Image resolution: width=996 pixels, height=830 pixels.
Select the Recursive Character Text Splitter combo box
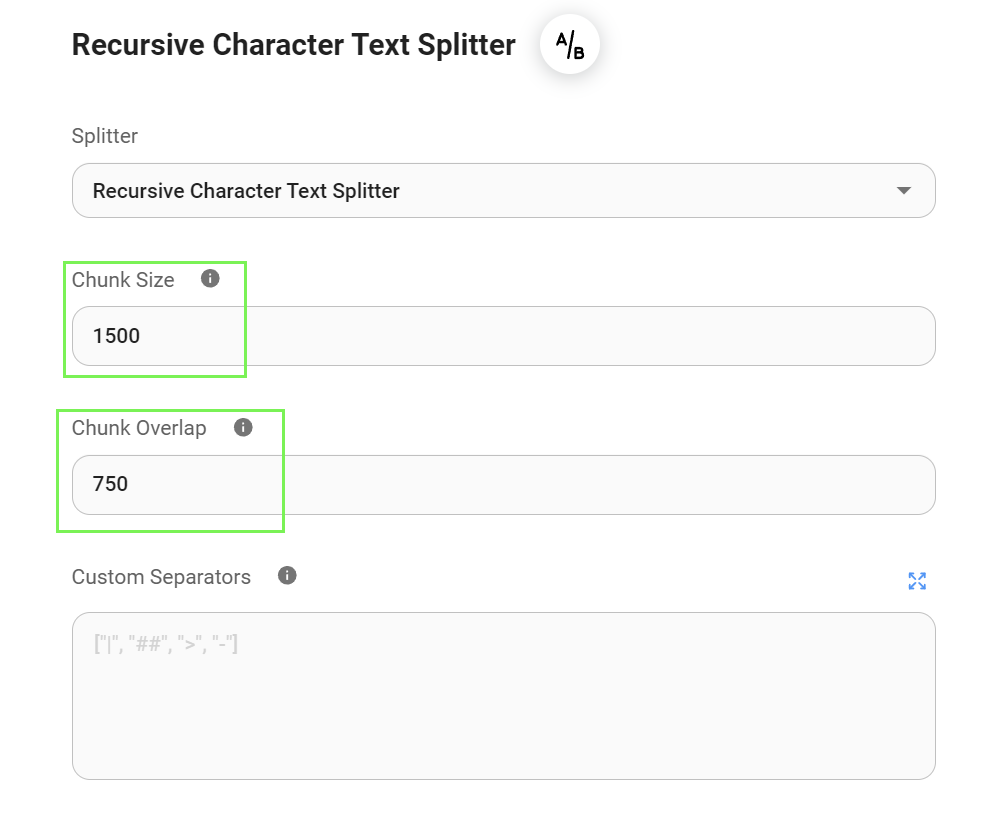[x=480, y=190]
